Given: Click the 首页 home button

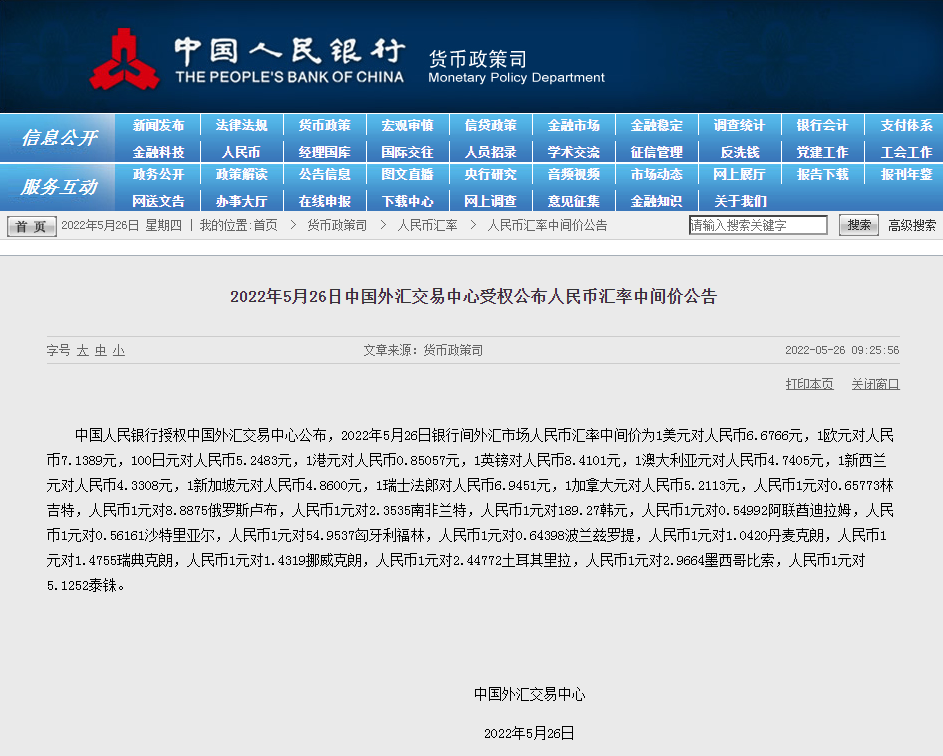Looking at the screenshot, I should pyautogui.click(x=31, y=226).
